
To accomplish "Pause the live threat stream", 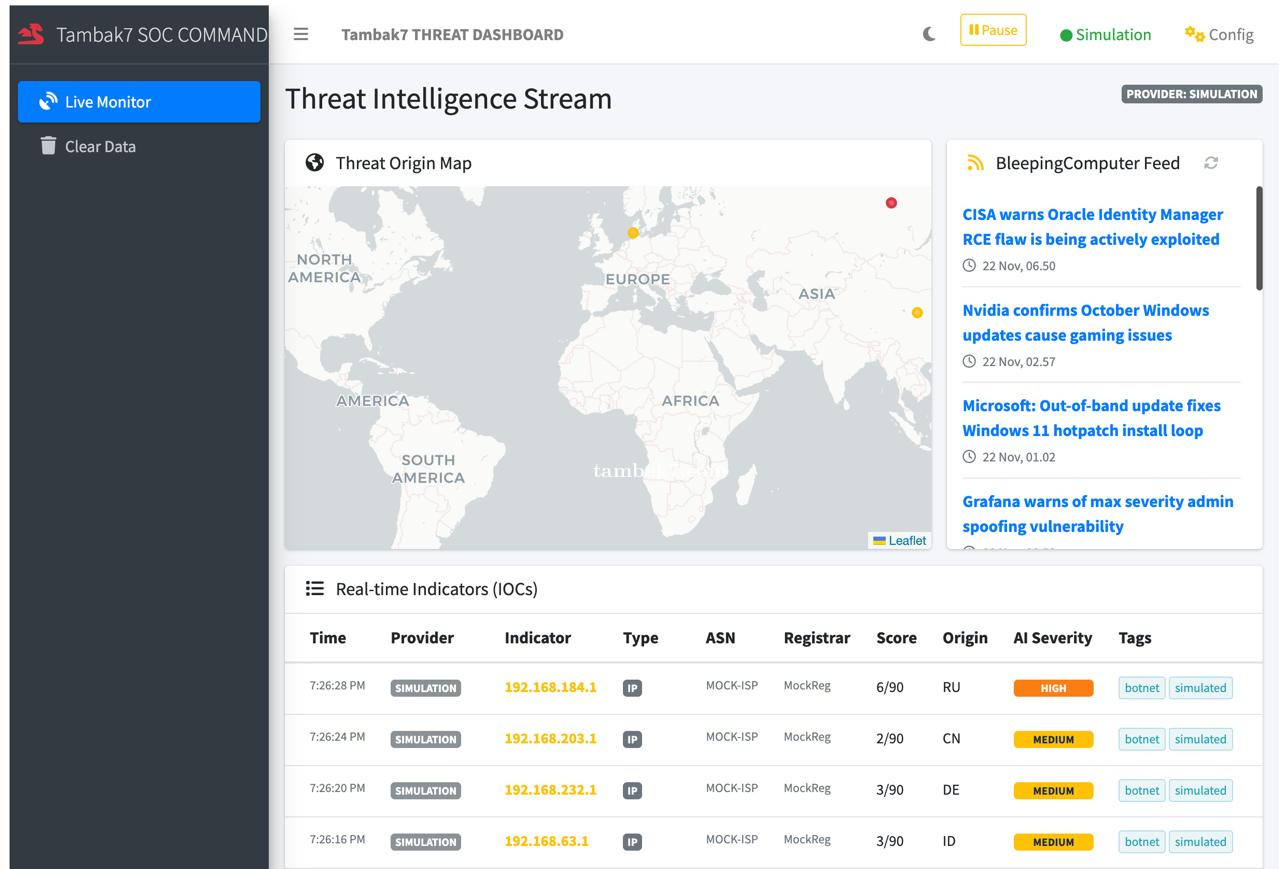I will click(x=992, y=30).
